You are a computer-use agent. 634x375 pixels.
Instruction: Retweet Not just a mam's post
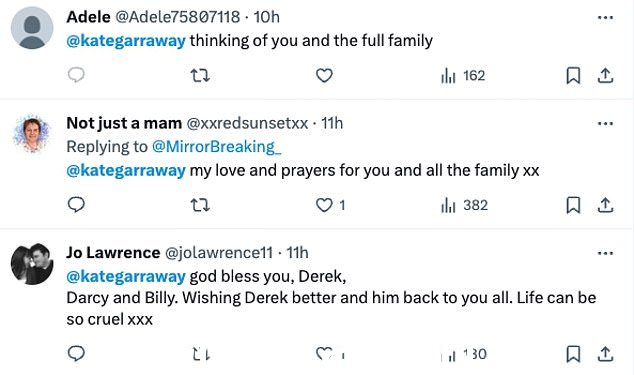200,205
